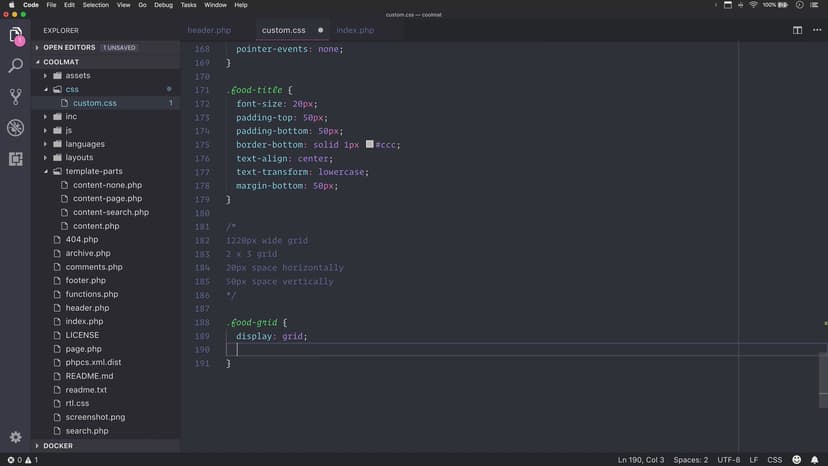Click the Explorer files icon
The width and height of the screenshot is (828, 466).
(x=15, y=36)
